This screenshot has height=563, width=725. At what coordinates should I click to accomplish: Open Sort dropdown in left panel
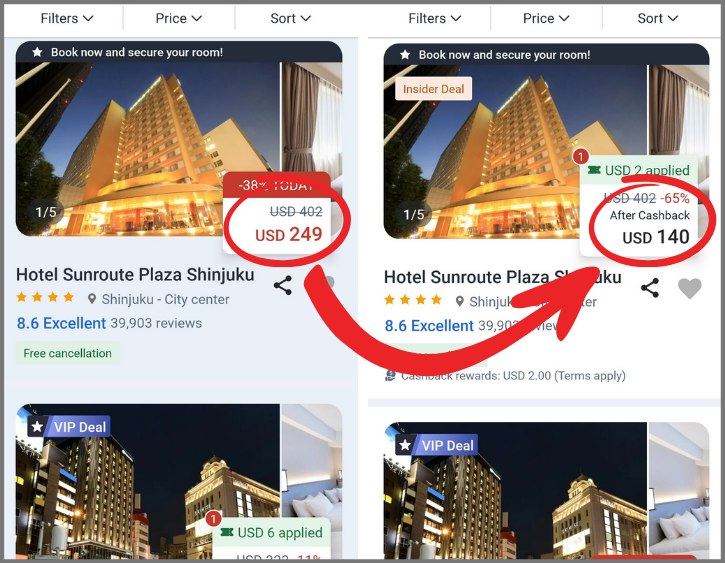pos(290,18)
